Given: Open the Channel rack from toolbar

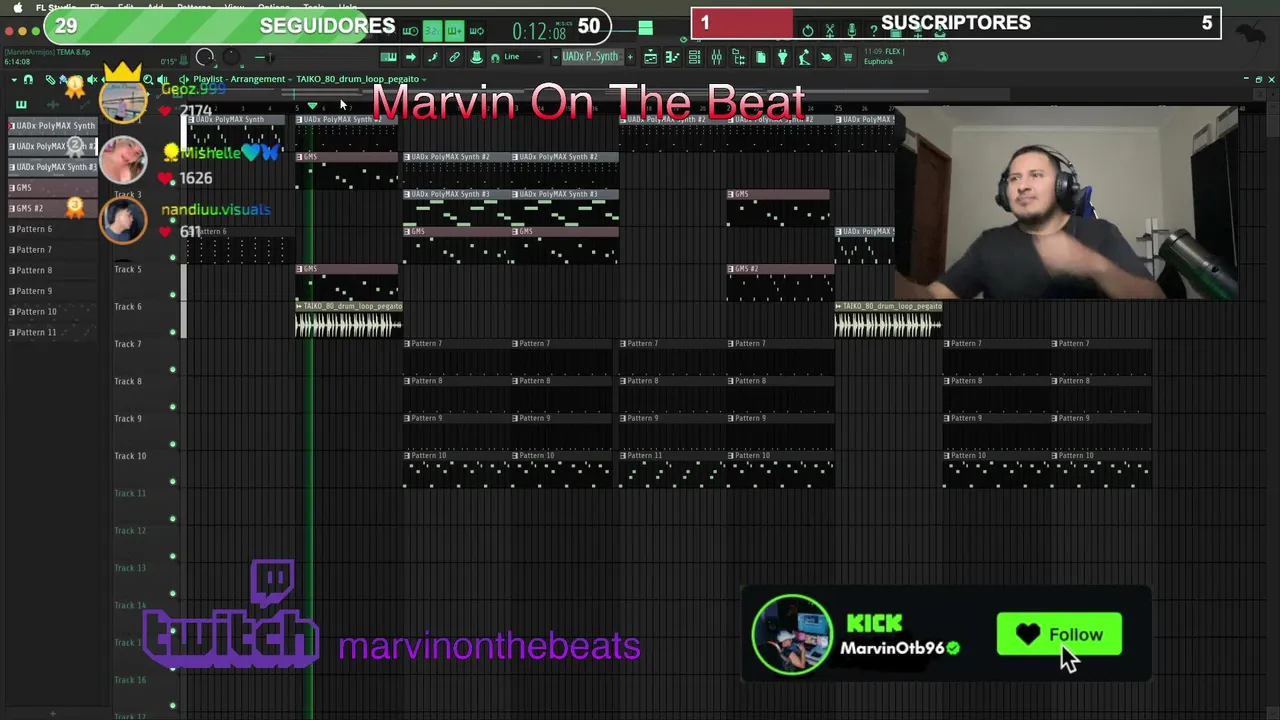Looking at the screenshot, I should (694, 57).
